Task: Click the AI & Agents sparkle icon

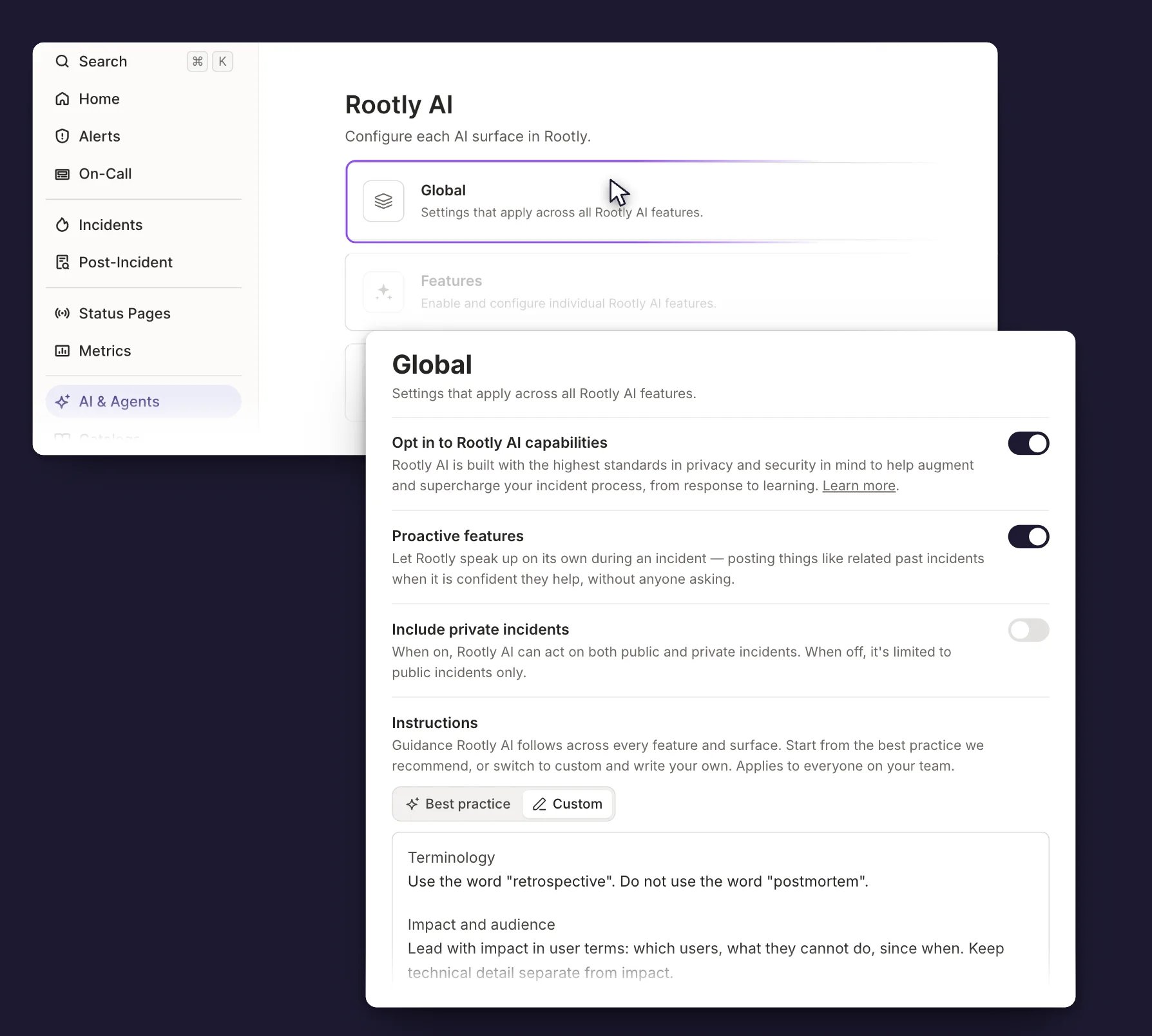Action: (62, 401)
